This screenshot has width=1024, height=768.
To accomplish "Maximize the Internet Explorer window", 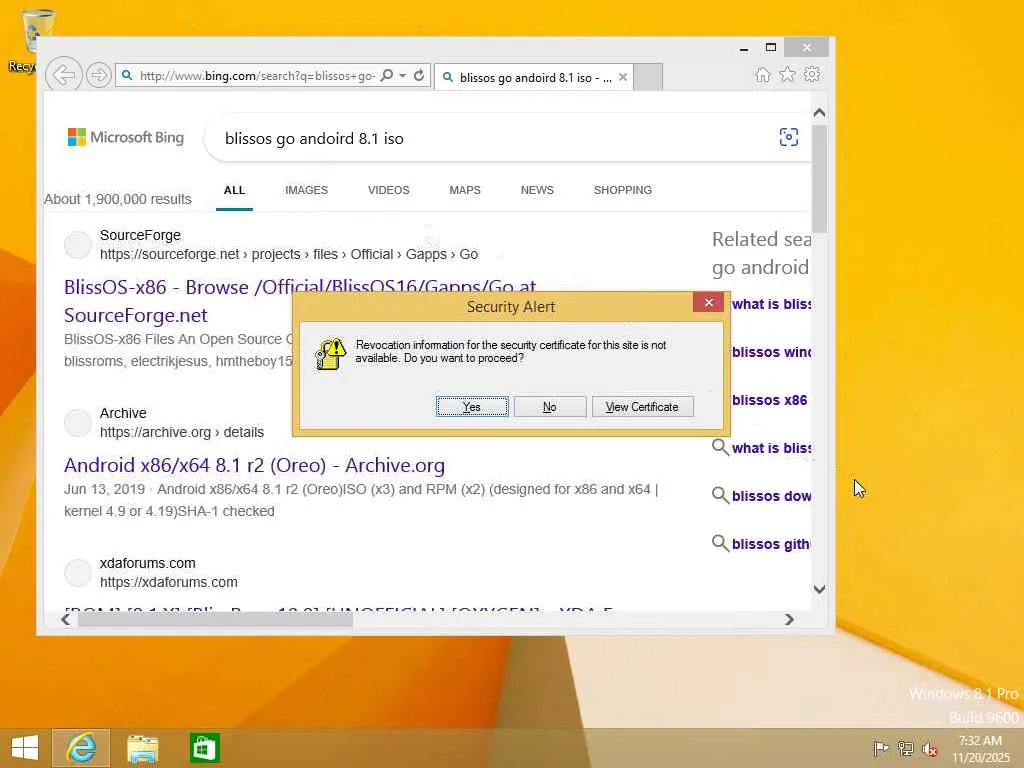I will pyautogui.click(x=771, y=48).
